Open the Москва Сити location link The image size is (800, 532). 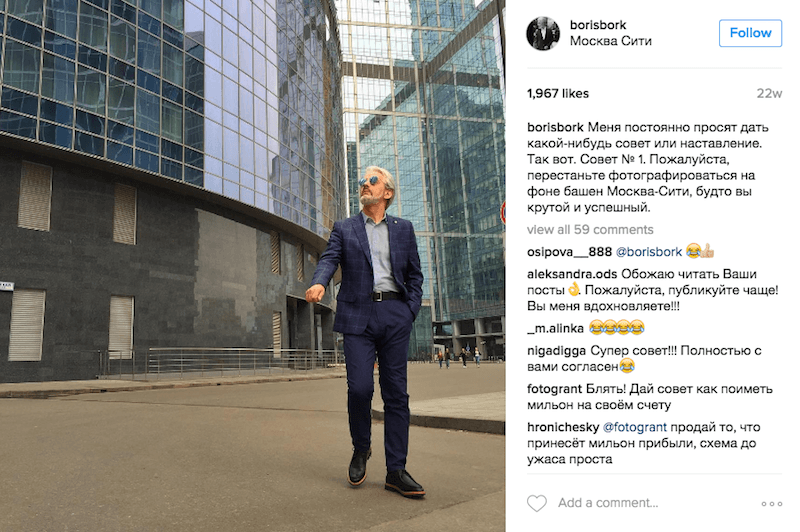click(611, 41)
